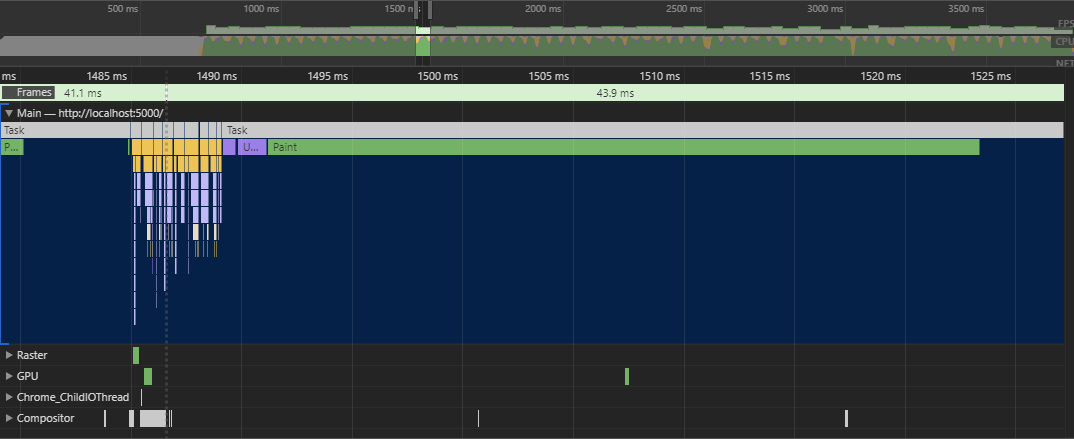Expand the Compositor track
Image resolution: width=1074 pixels, height=439 pixels.
click(9, 418)
